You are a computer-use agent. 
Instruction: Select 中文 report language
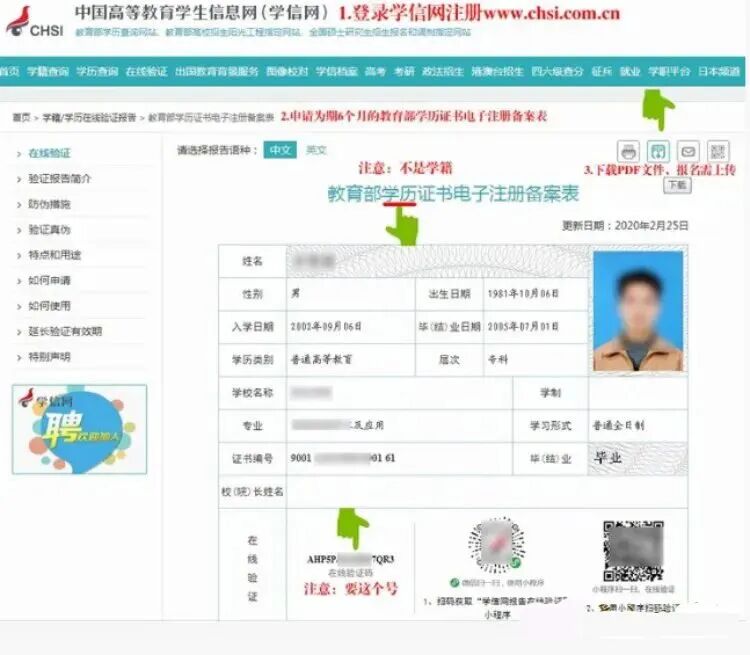pos(280,150)
